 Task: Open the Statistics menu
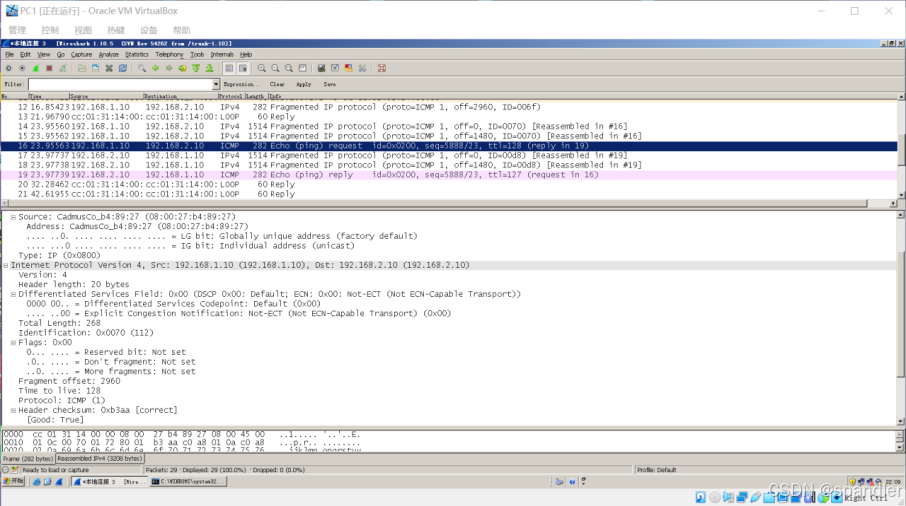point(136,54)
